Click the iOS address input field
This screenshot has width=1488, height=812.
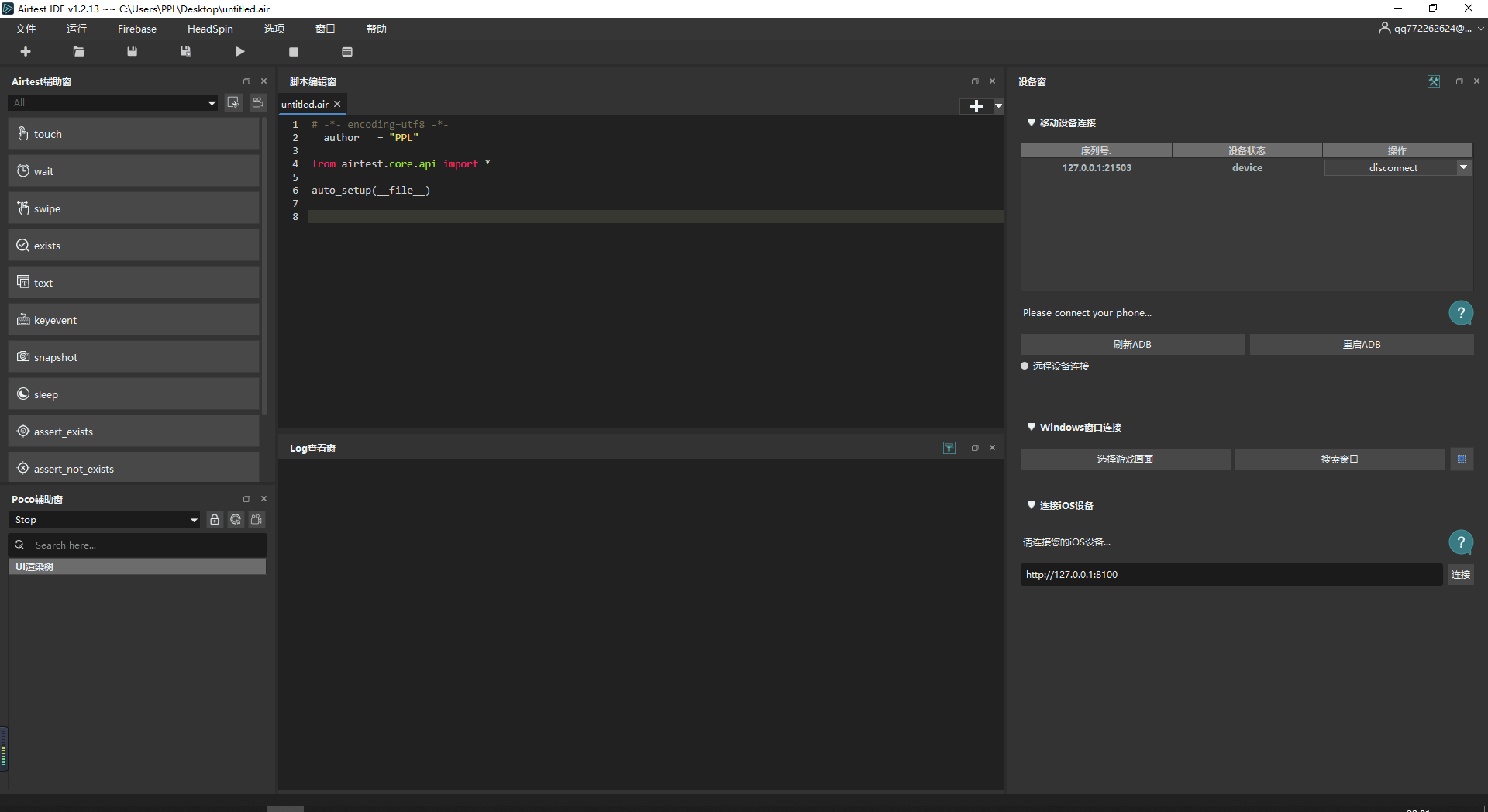click(x=1231, y=575)
